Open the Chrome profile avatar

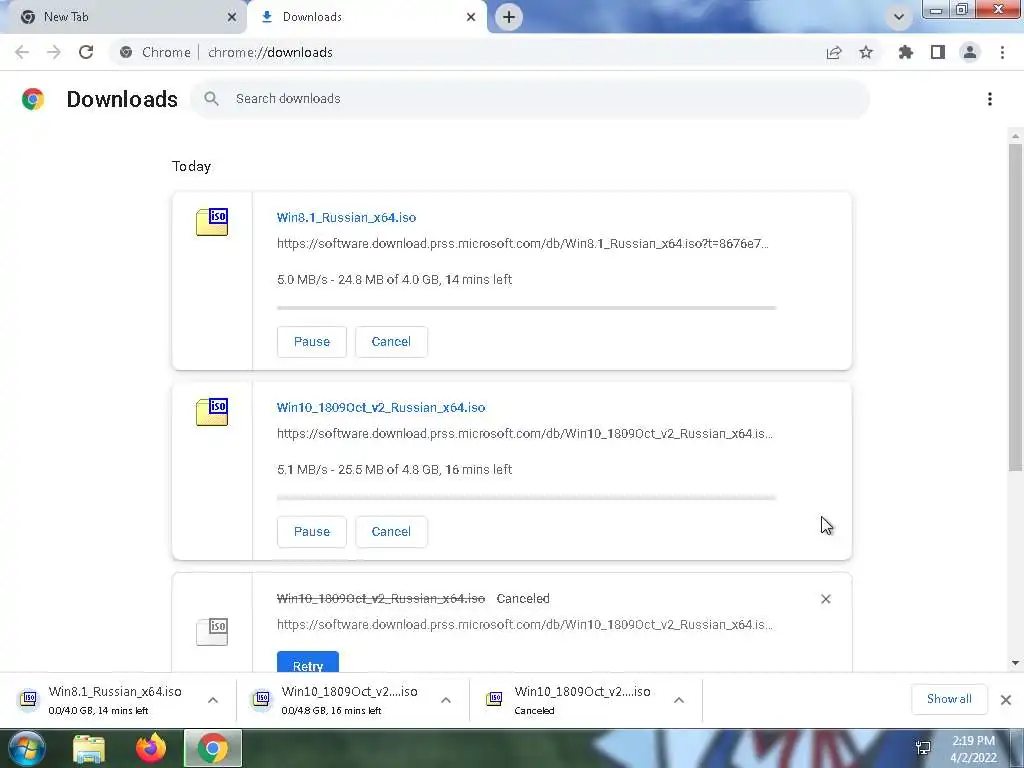(x=970, y=52)
